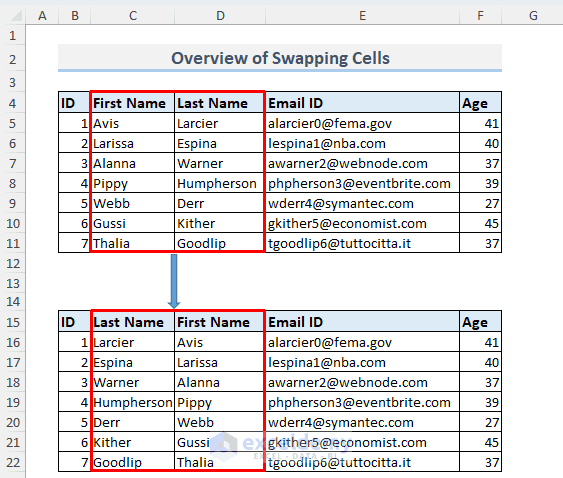
Task: Click 'Age' header in row 15
Action: point(480,322)
